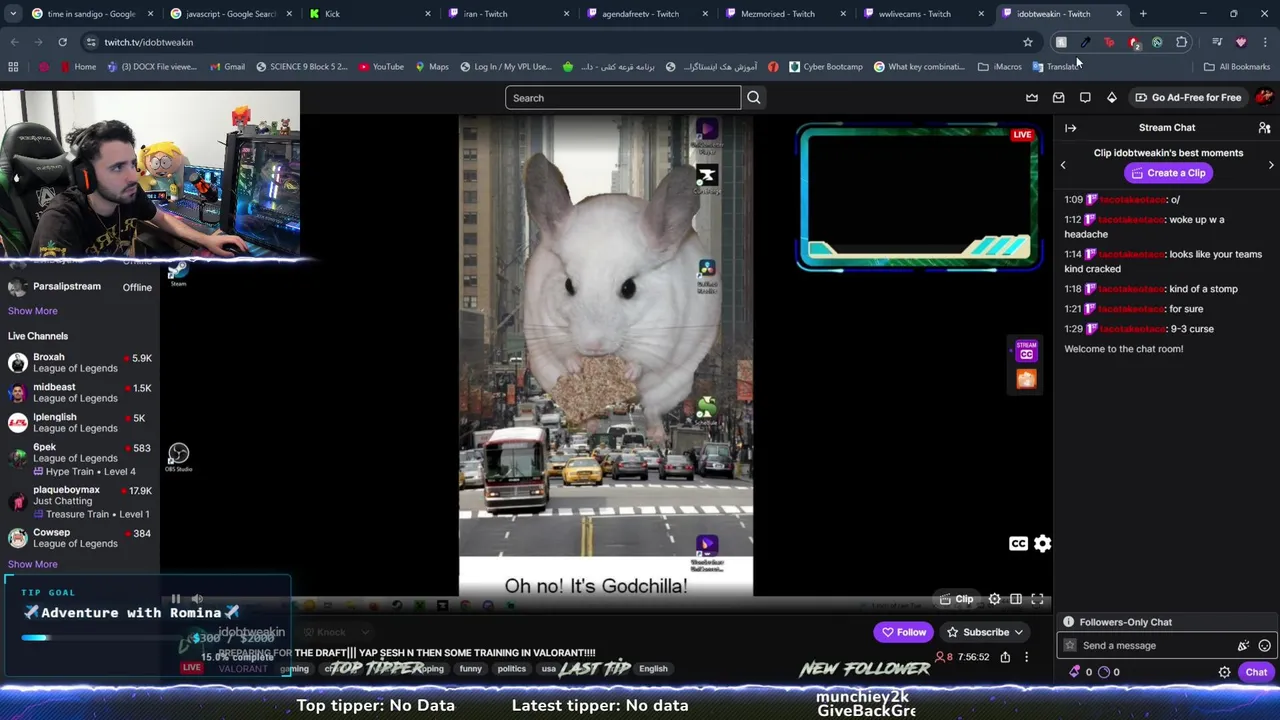Collapse the chat panel arrow
Screen dimensions: 1280x720
point(1070,128)
